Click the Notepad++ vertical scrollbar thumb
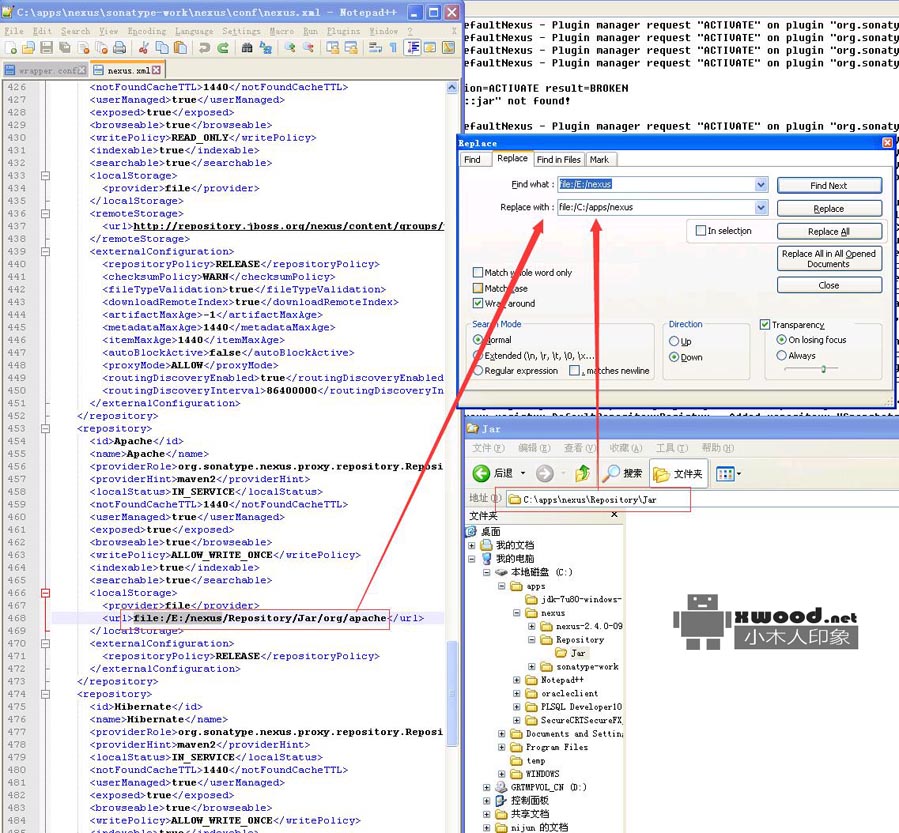This screenshot has width=899, height=833. (x=452, y=693)
